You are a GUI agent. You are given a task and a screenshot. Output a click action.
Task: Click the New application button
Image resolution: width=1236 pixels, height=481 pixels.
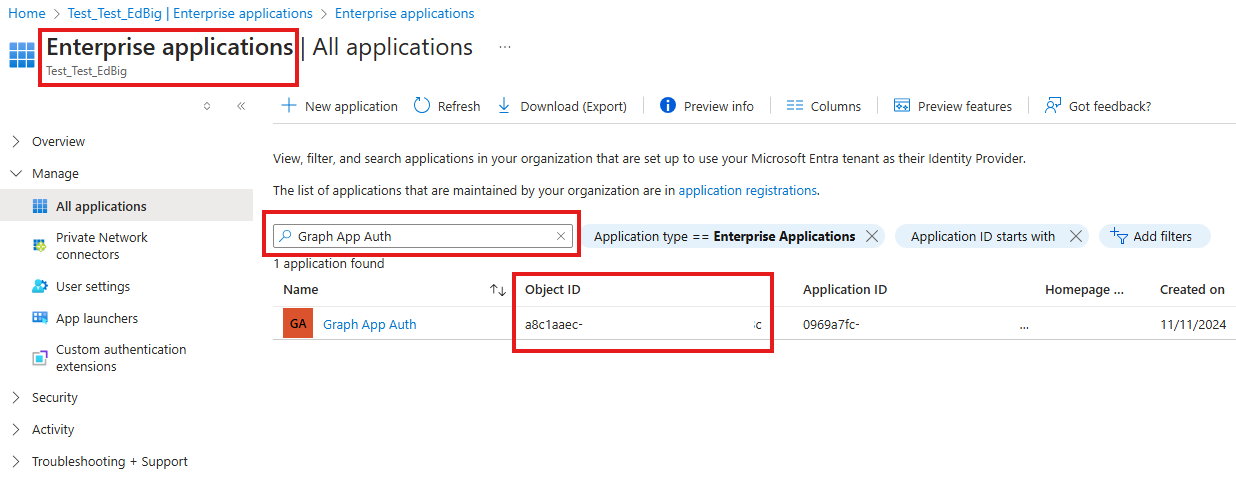pos(339,105)
